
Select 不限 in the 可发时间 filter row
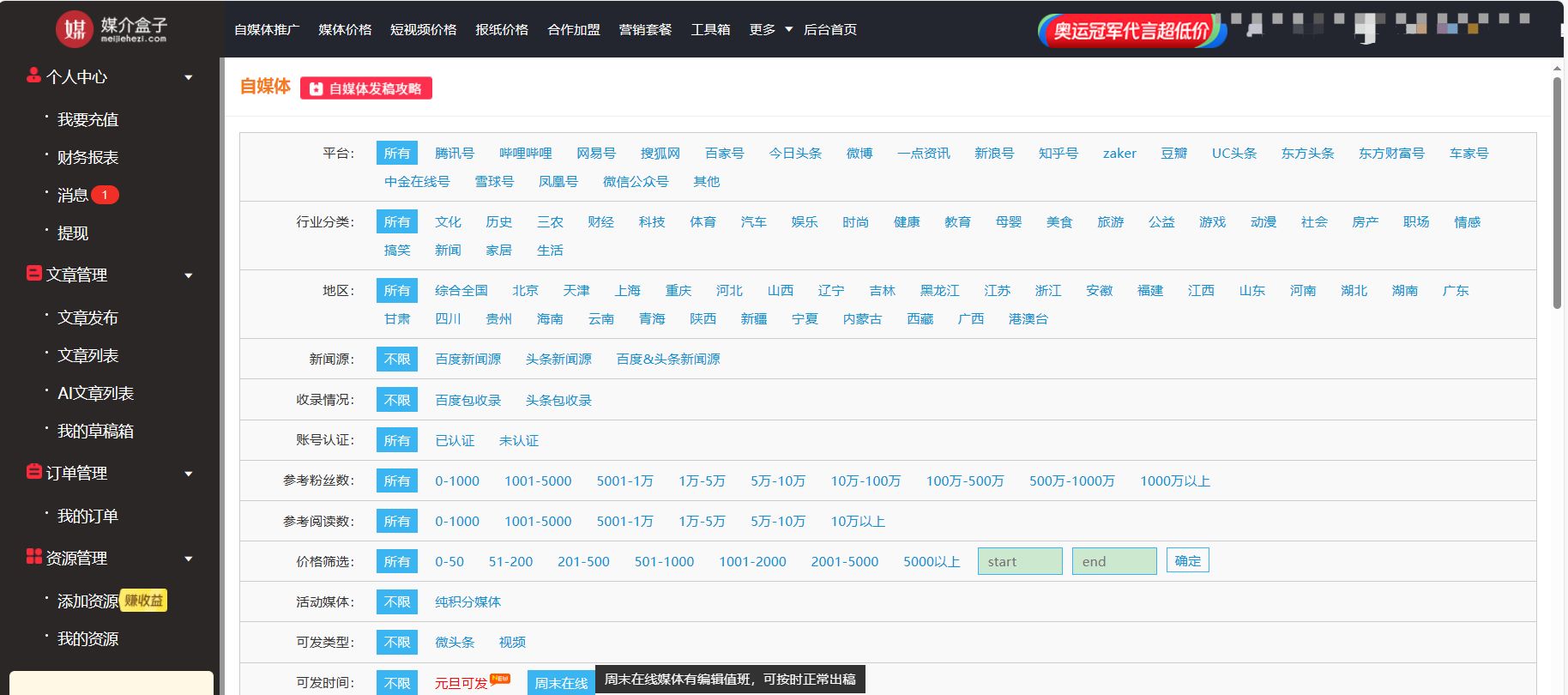pos(397,683)
